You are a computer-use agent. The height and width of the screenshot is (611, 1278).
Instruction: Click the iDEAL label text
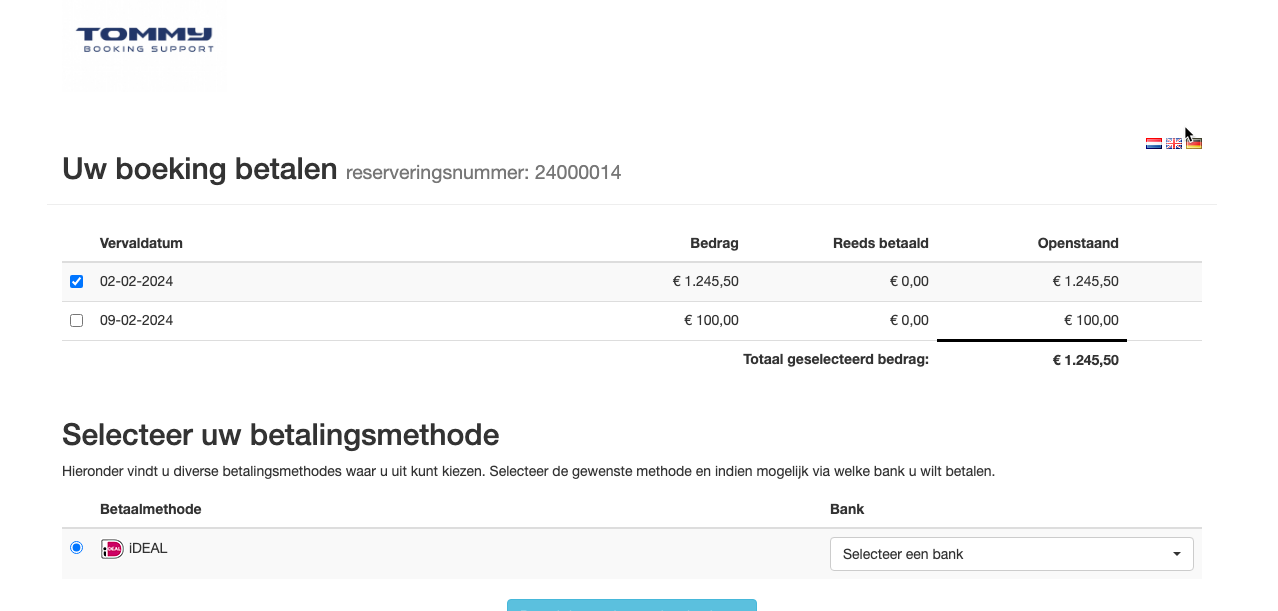coord(148,548)
